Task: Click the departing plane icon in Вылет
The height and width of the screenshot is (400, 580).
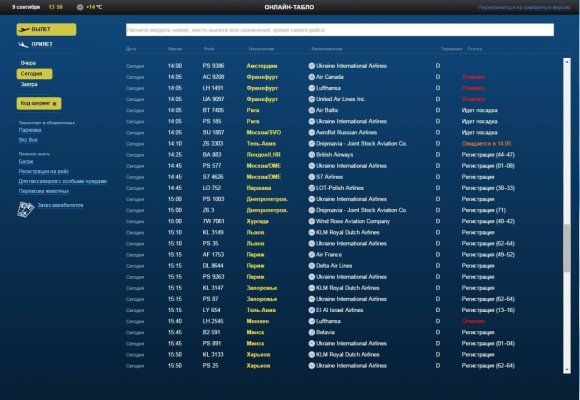Action: (x=24, y=29)
